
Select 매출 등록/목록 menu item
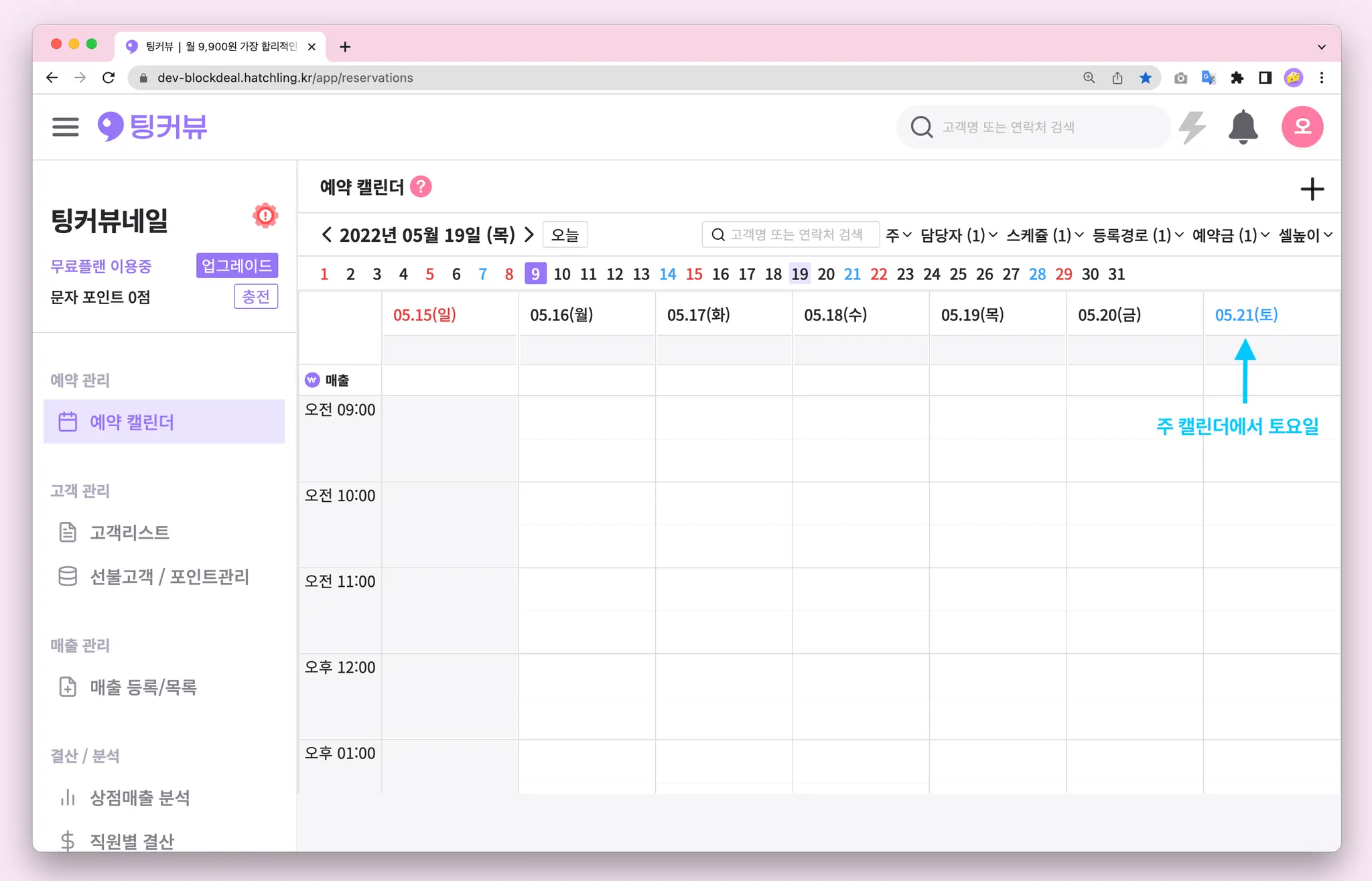click(x=143, y=687)
